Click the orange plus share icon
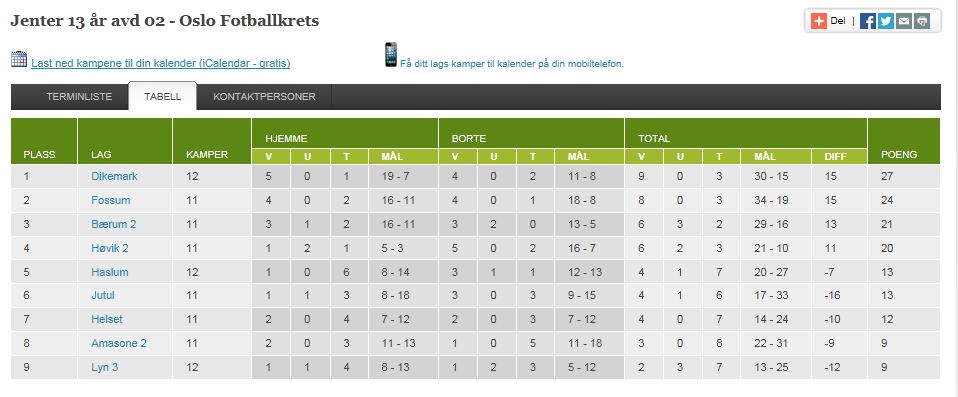 (819, 21)
